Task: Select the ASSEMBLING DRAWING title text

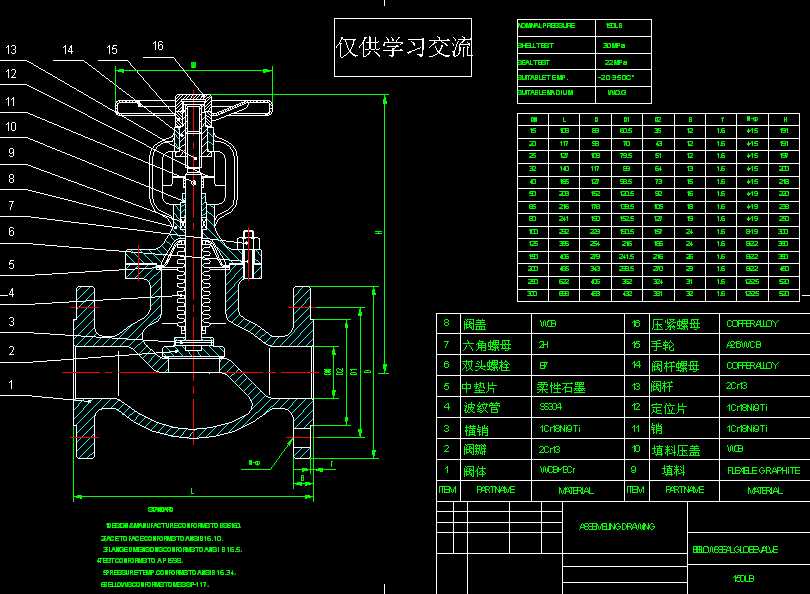Action: click(615, 526)
